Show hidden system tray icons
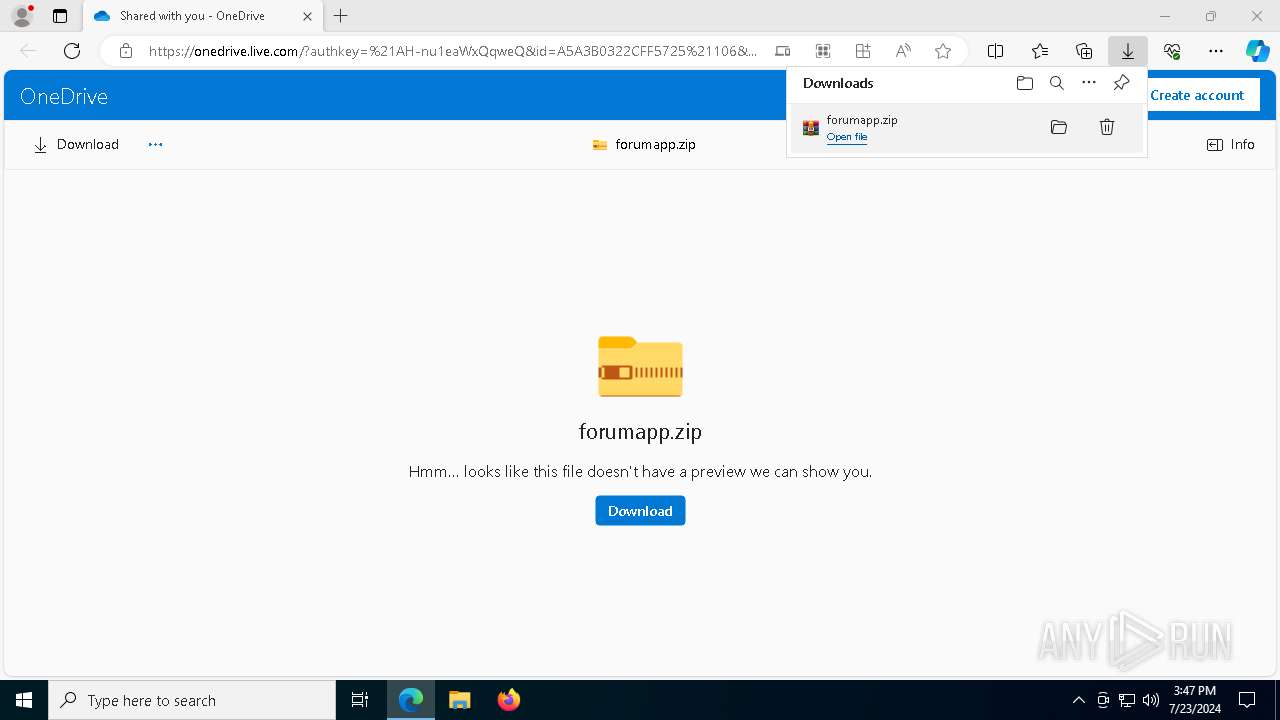The image size is (1280, 720). point(1078,700)
